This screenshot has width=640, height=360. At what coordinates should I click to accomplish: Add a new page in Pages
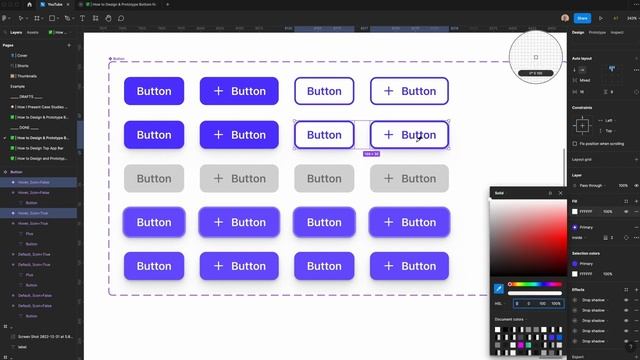click(x=69, y=45)
